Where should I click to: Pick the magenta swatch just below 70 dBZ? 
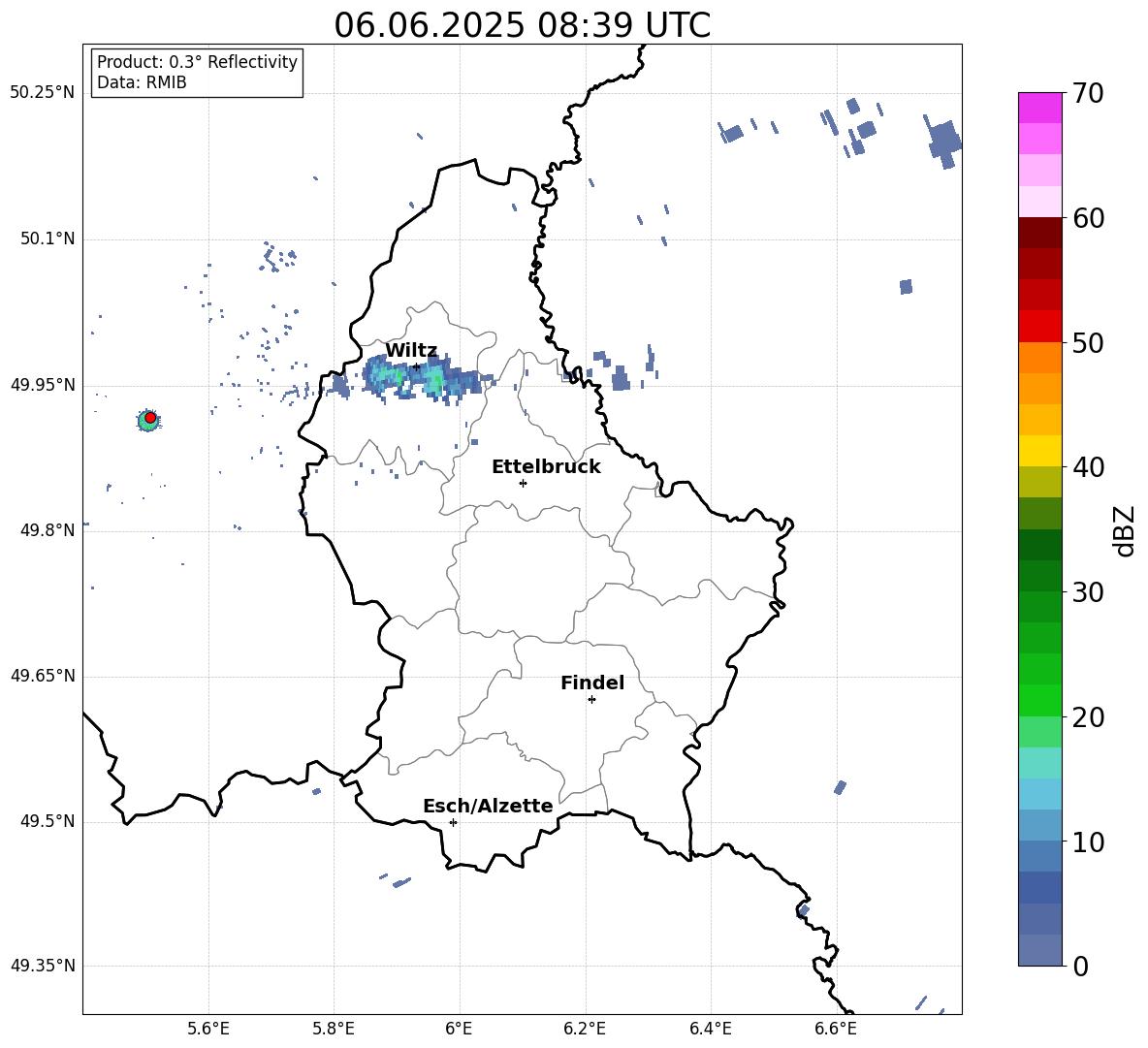(x=1039, y=108)
